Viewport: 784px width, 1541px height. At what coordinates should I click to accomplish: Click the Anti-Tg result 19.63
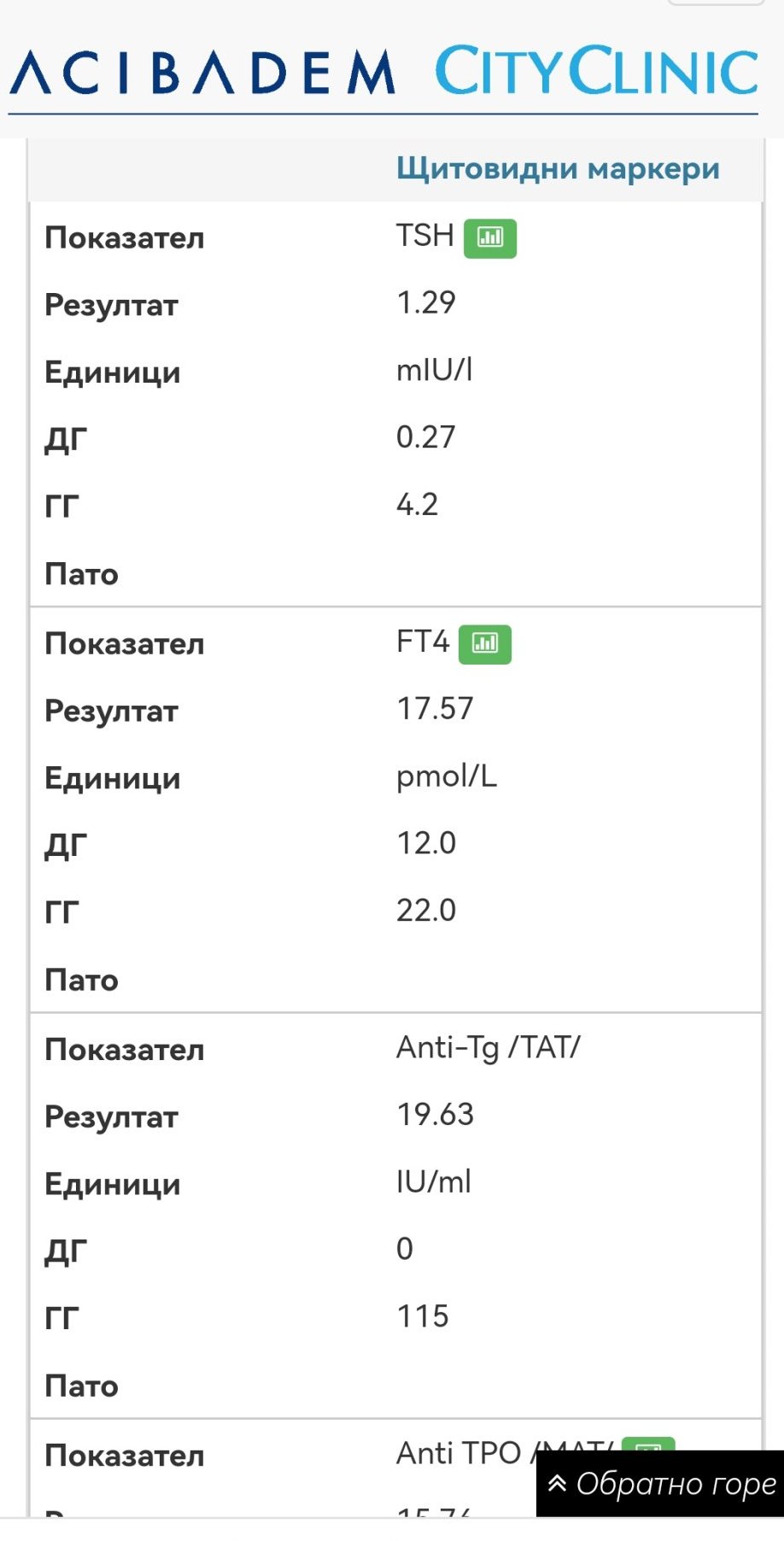[435, 1114]
